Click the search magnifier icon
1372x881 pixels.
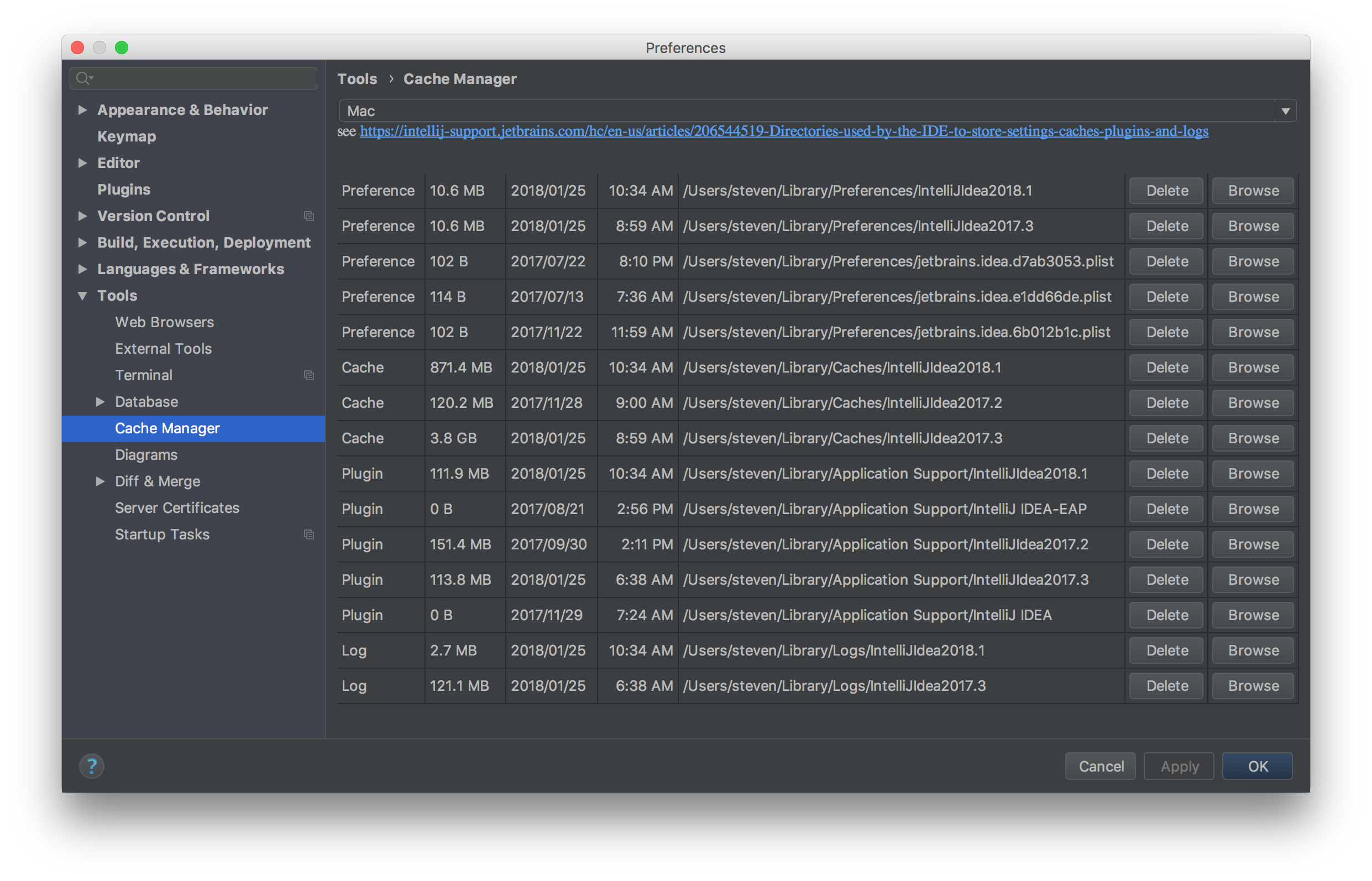(x=83, y=78)
